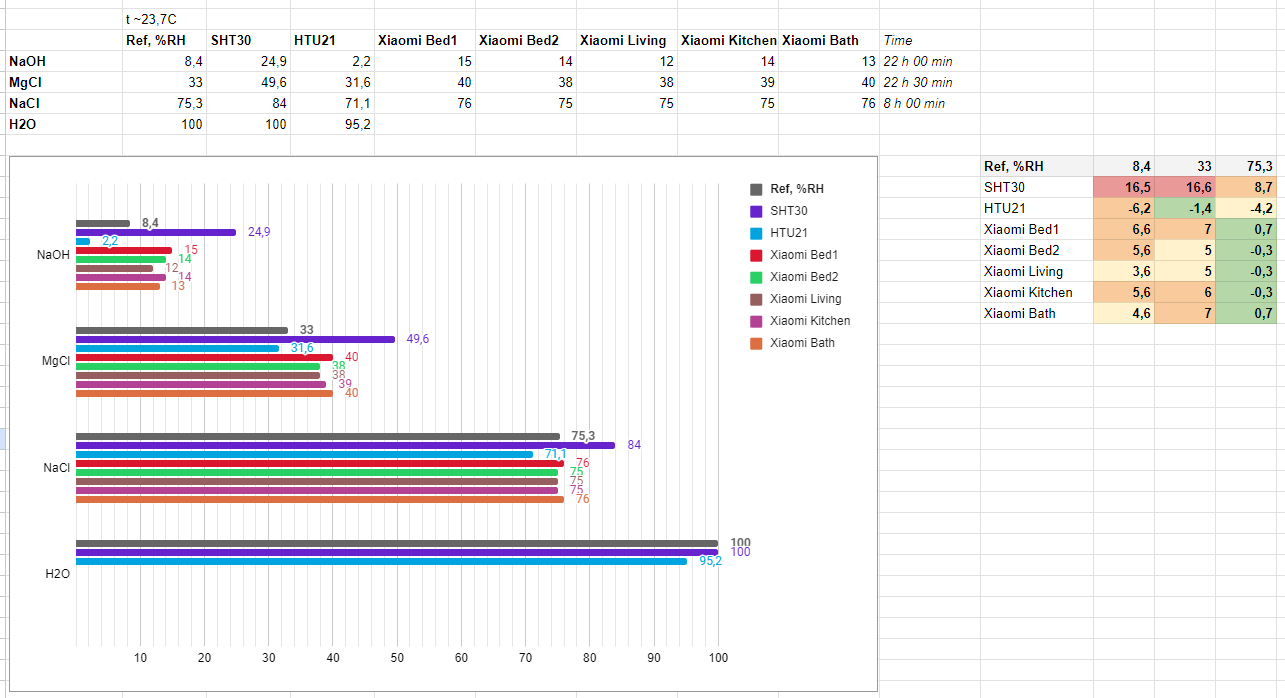Select the blue HTU21 legend swatch
This screenshot has height=698, width=1285.
756,233
